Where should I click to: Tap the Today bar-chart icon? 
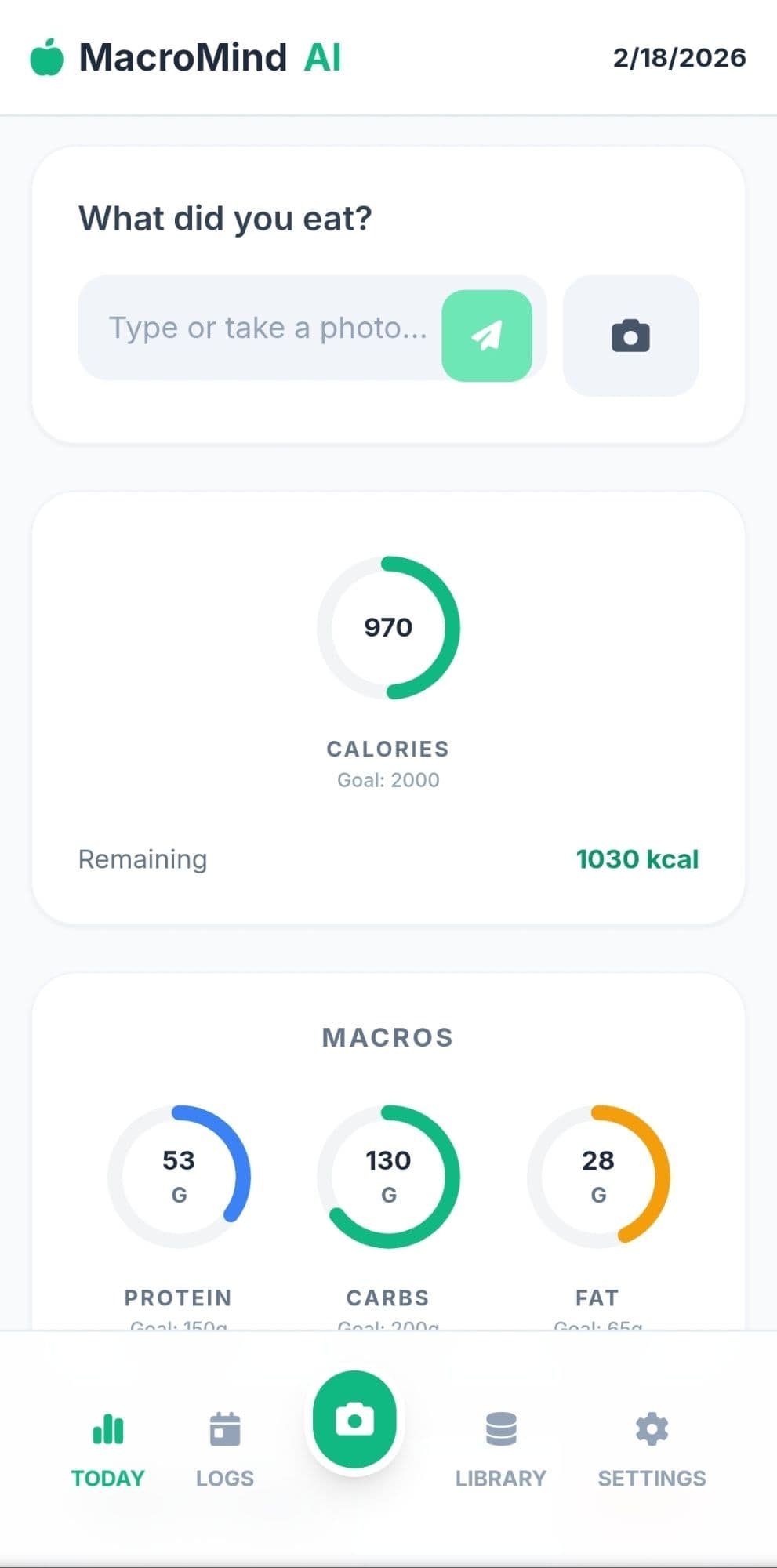[x=108, y=1428]
